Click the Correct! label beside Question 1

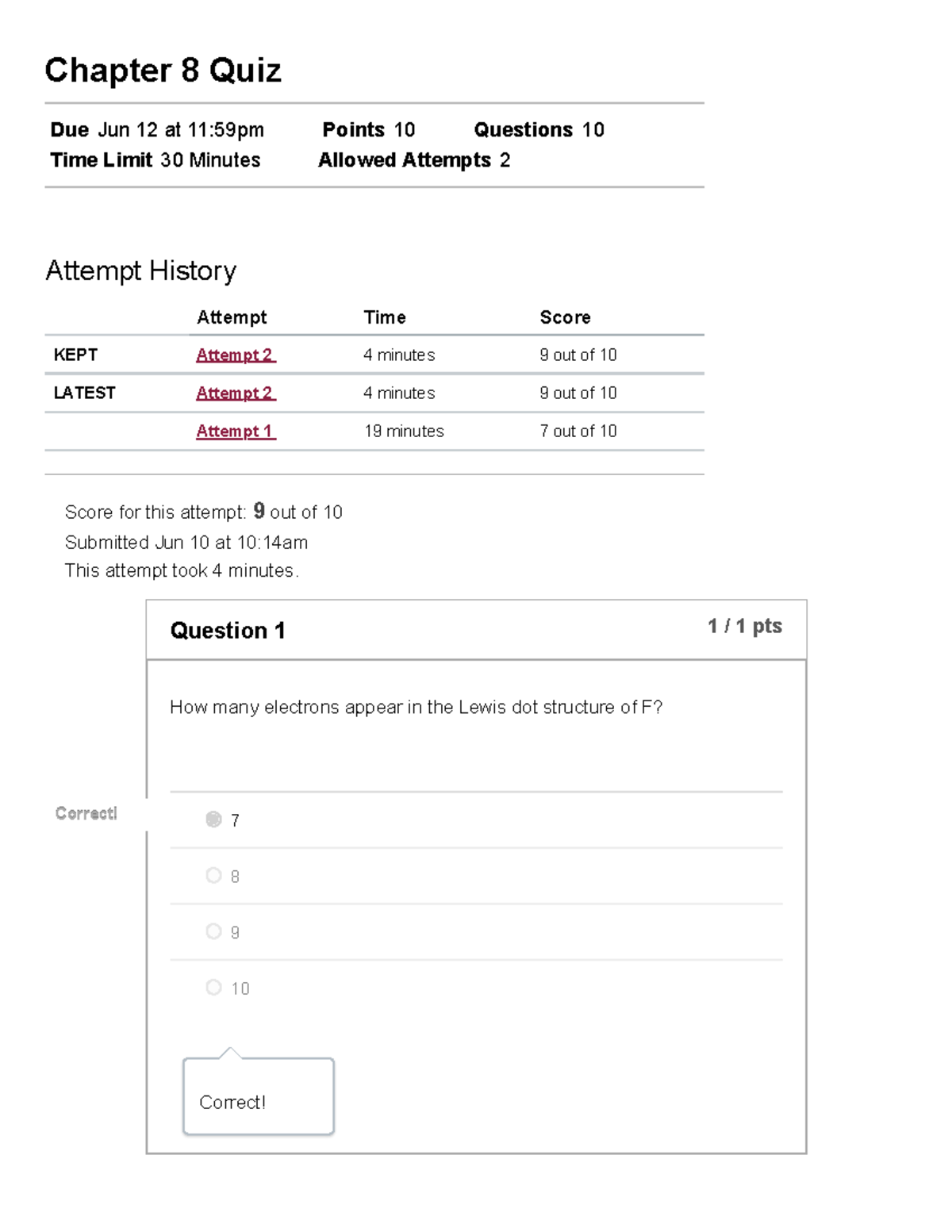click(x=86, y=813)
